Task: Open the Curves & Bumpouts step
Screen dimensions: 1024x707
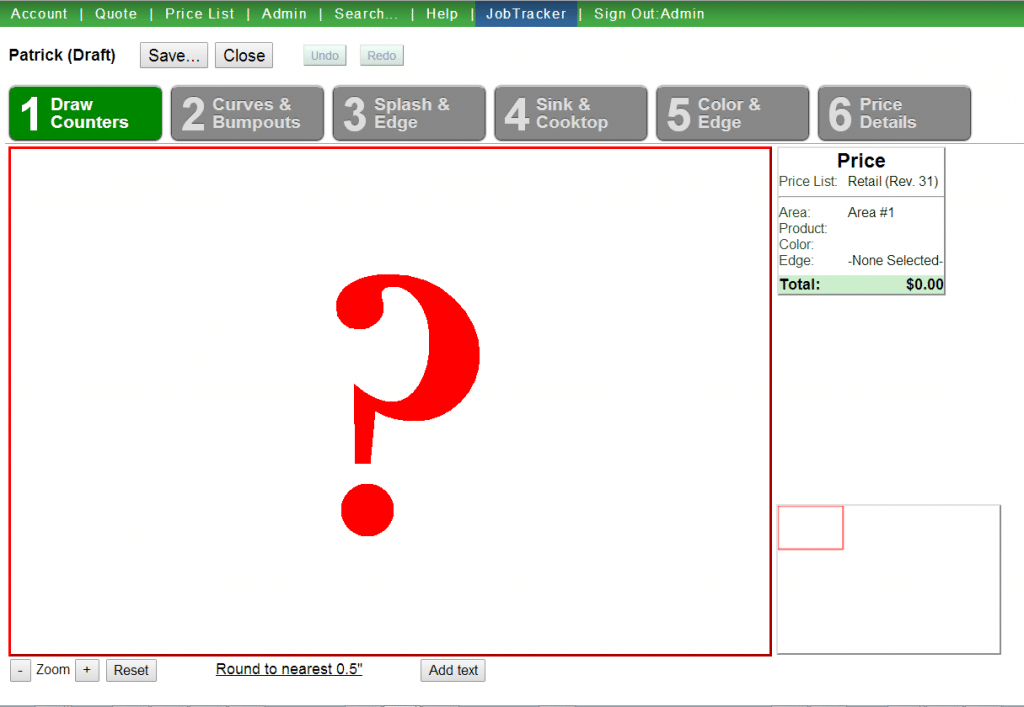Action: point(247,113)
